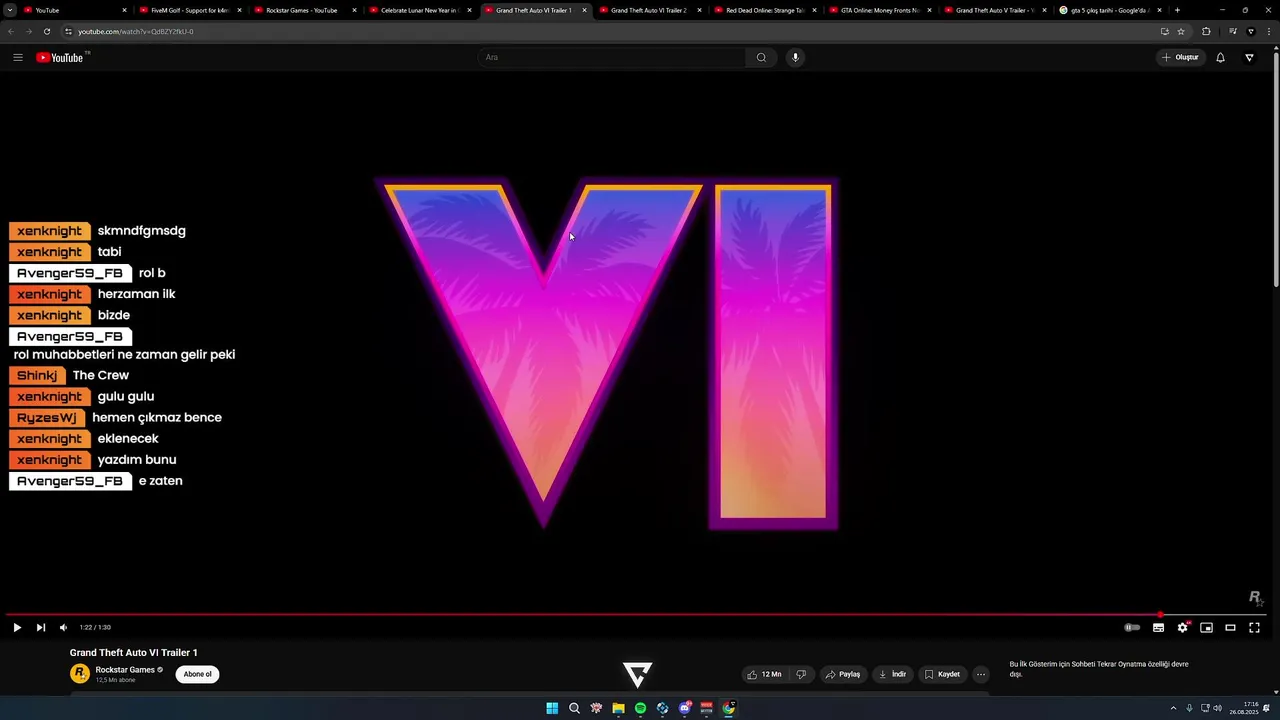The image size is (1280, 720).
Task: Play the video with the play button
Action: point(17,627)
